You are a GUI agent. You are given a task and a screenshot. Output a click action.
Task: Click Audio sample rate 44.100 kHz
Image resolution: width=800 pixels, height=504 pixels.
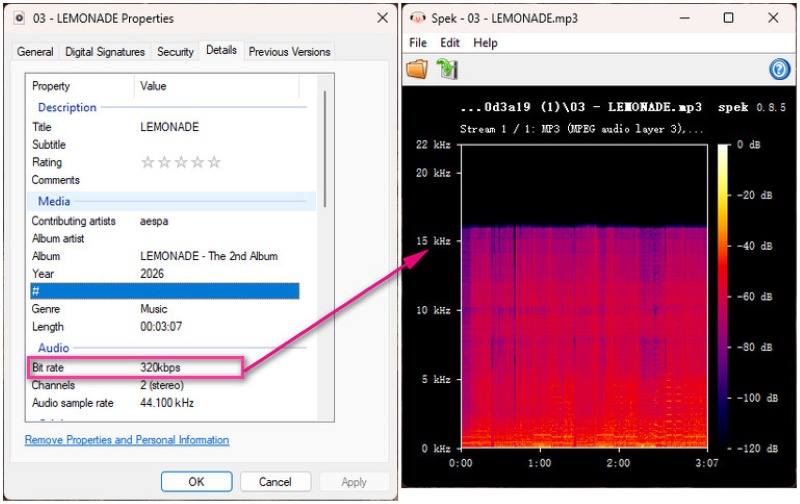(167, 403)
